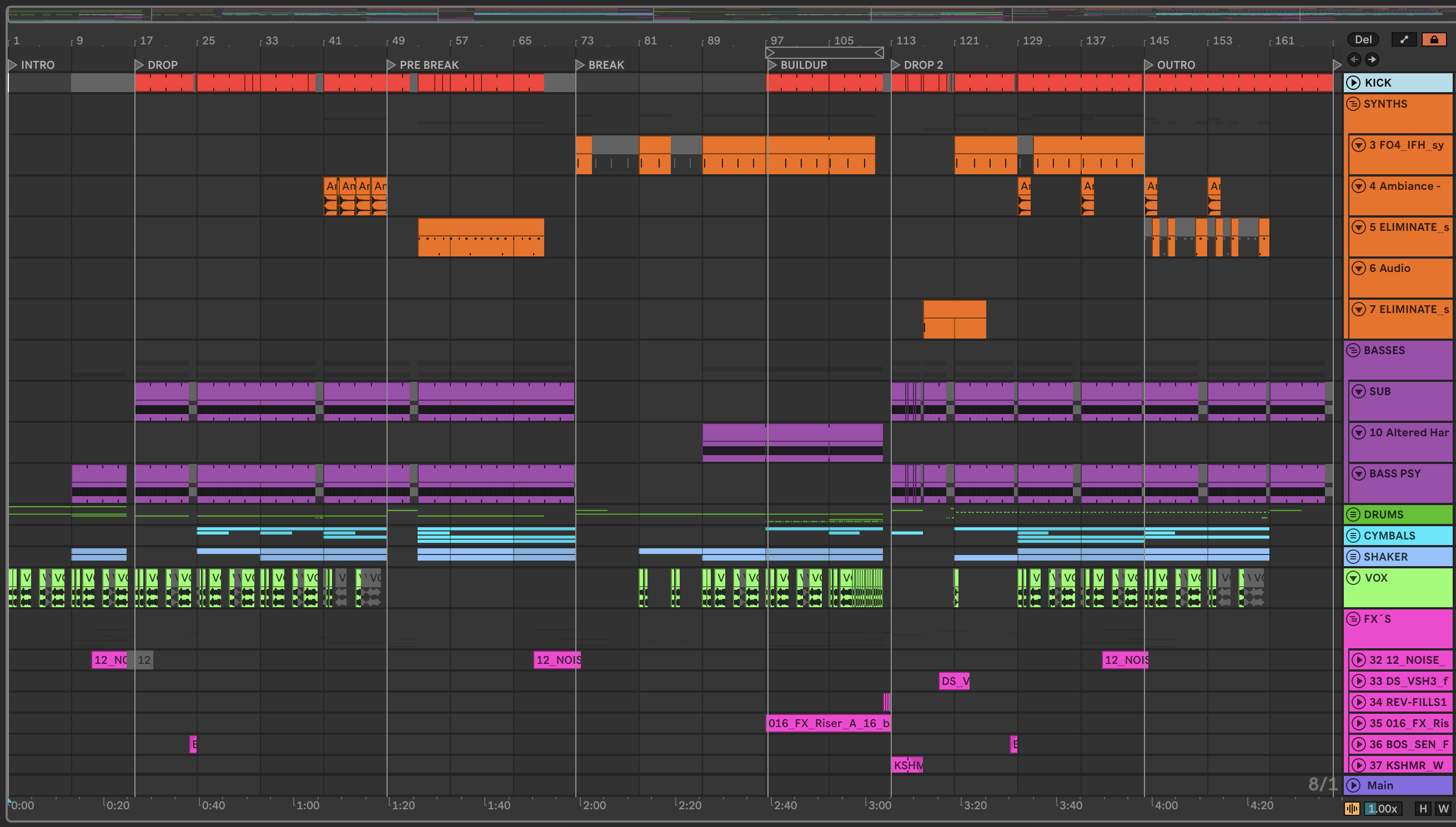Jump to previous locator arrow
1456x827 pixels.
tap(1354, 59)
